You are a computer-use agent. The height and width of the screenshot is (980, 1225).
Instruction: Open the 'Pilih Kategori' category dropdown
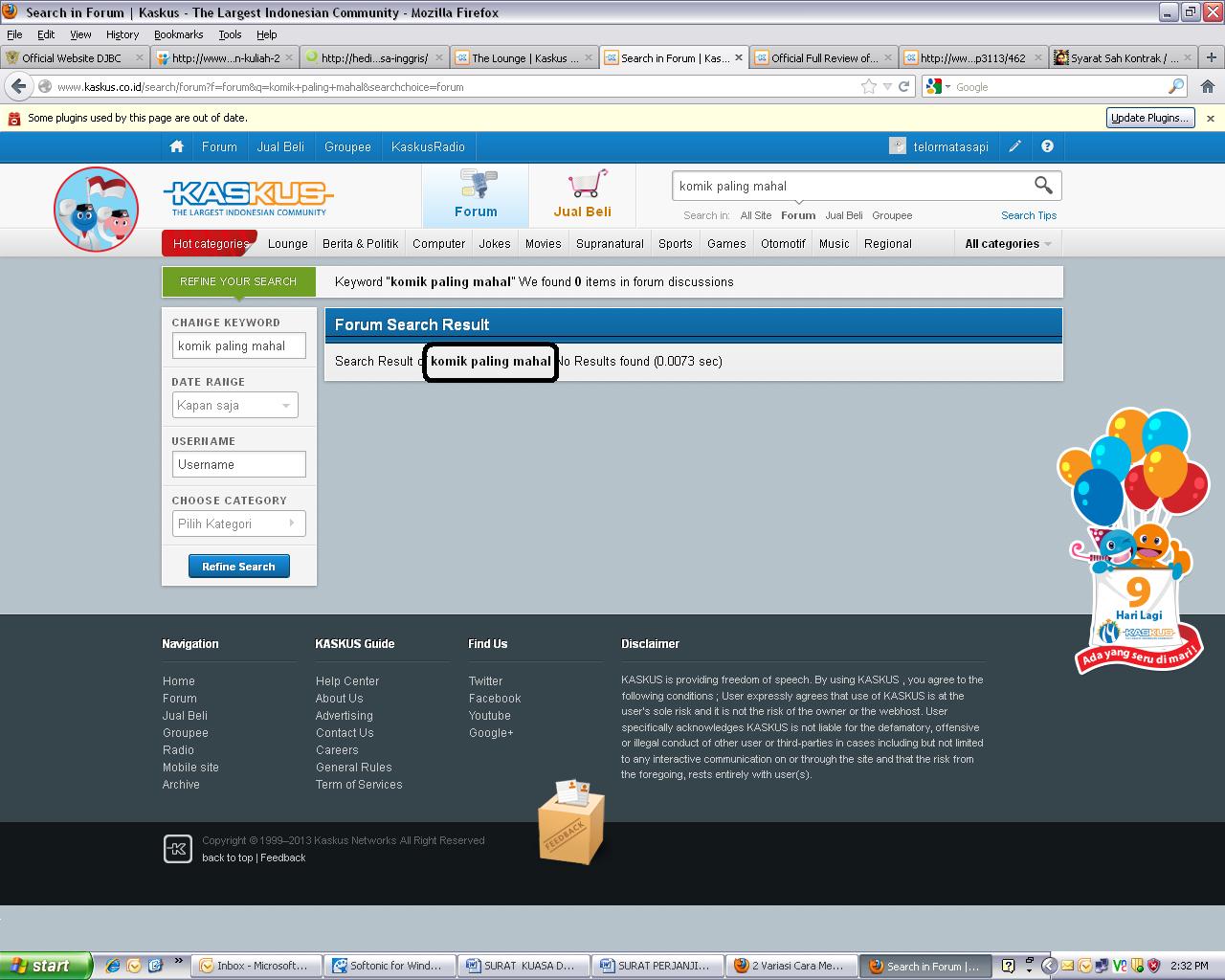pos(238,523)
